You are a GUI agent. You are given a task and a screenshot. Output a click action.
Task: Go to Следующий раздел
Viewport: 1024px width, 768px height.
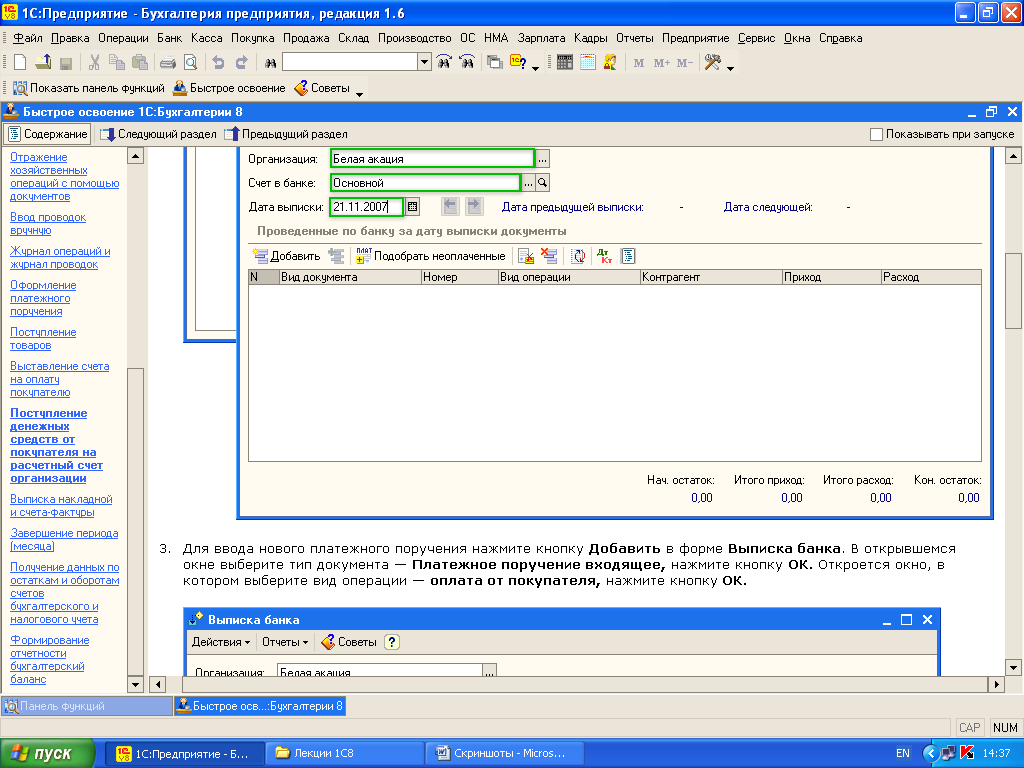point(158,134)
